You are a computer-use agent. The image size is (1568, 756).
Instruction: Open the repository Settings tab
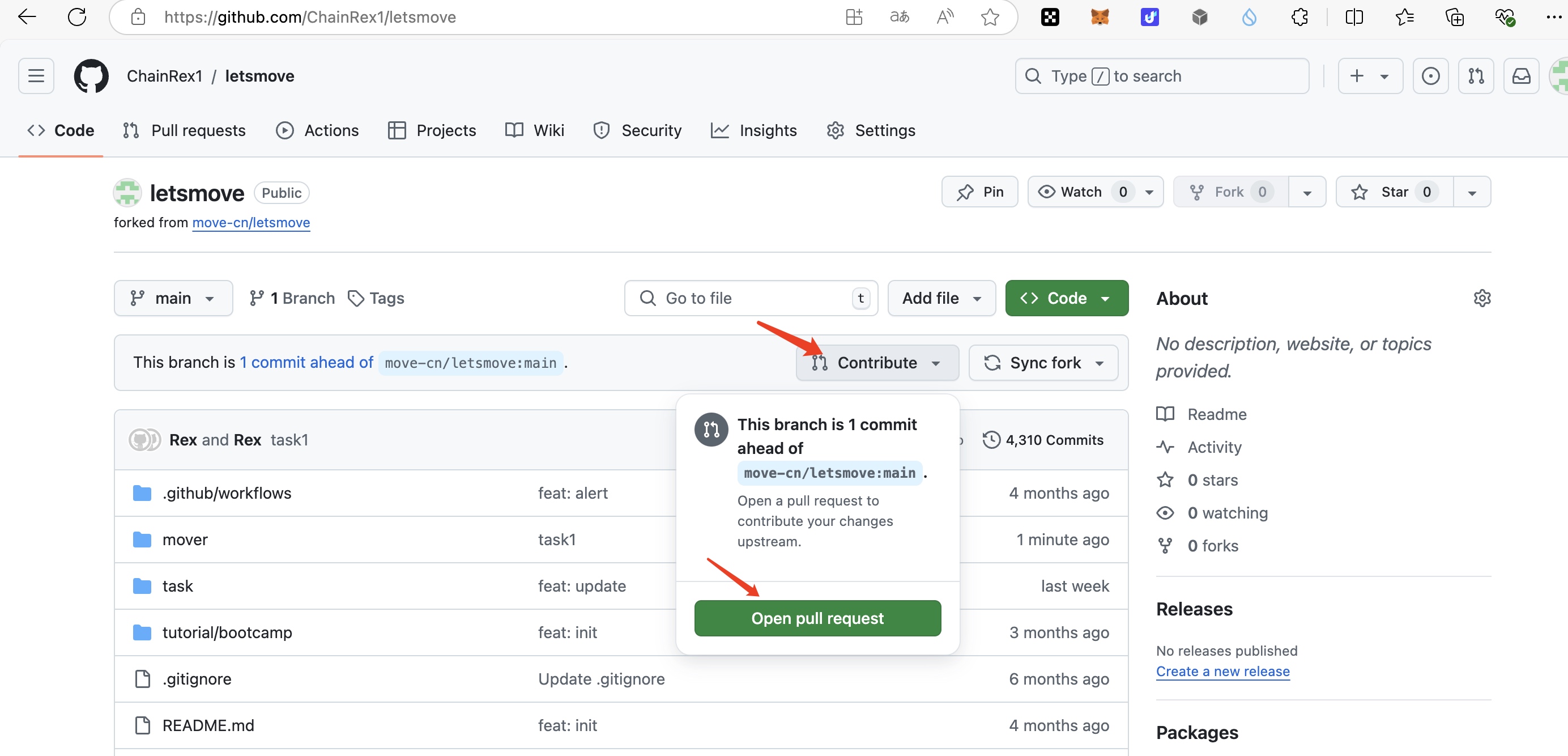pos(871,130)
